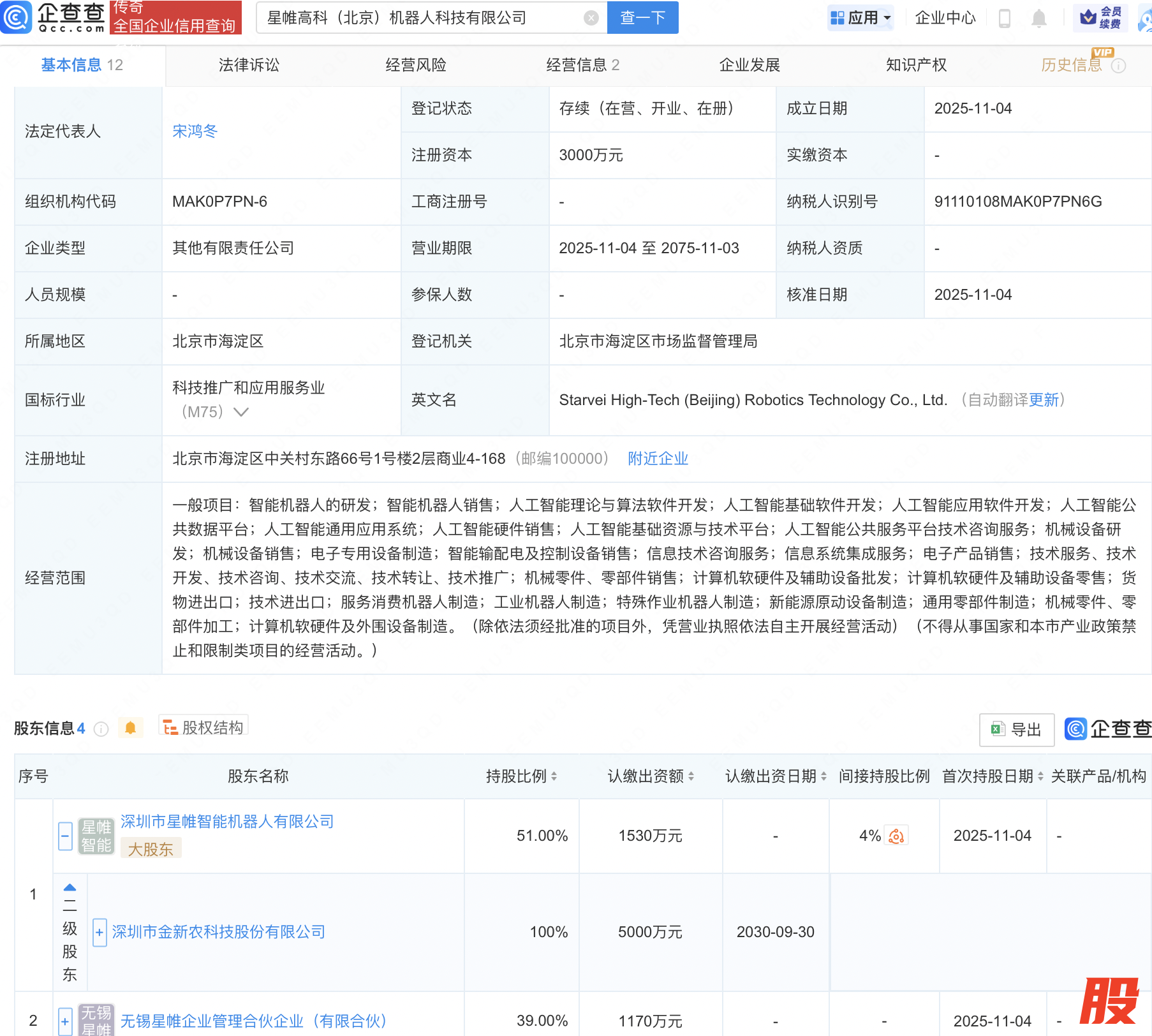Export shareholder list with 导出 button
This screenshot has height=1036, width=1152.
click(1016, 729)
